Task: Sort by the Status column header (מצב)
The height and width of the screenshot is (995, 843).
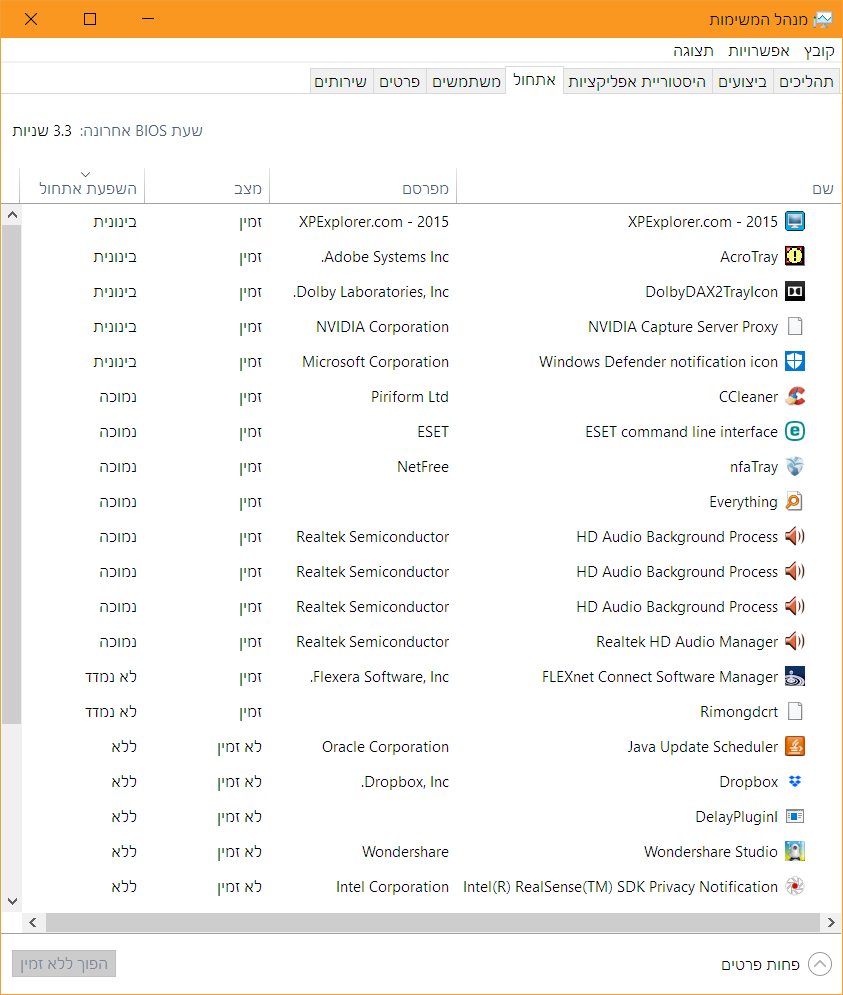Action: coord(207,187)
